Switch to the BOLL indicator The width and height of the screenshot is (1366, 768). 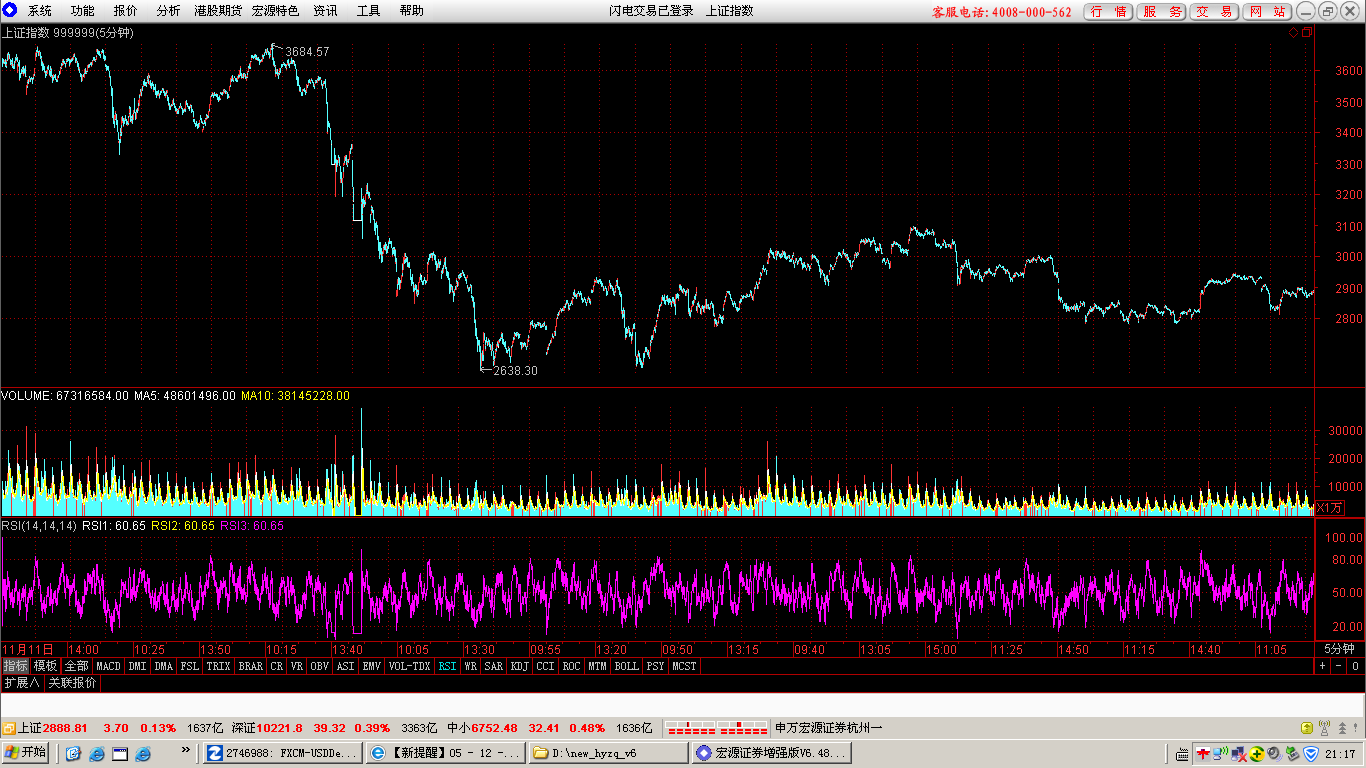626,666
